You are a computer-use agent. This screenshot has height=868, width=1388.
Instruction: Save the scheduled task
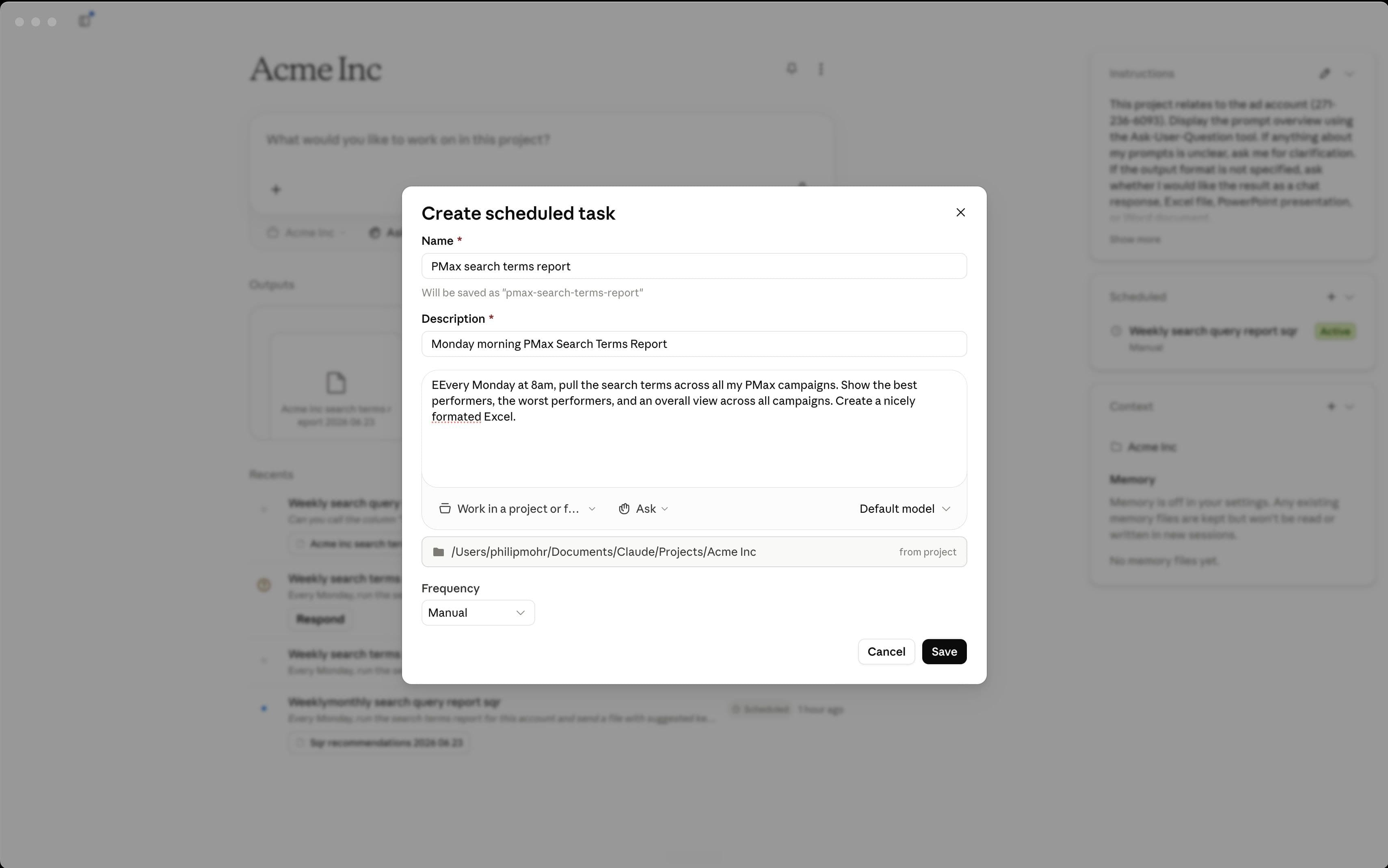944,652
